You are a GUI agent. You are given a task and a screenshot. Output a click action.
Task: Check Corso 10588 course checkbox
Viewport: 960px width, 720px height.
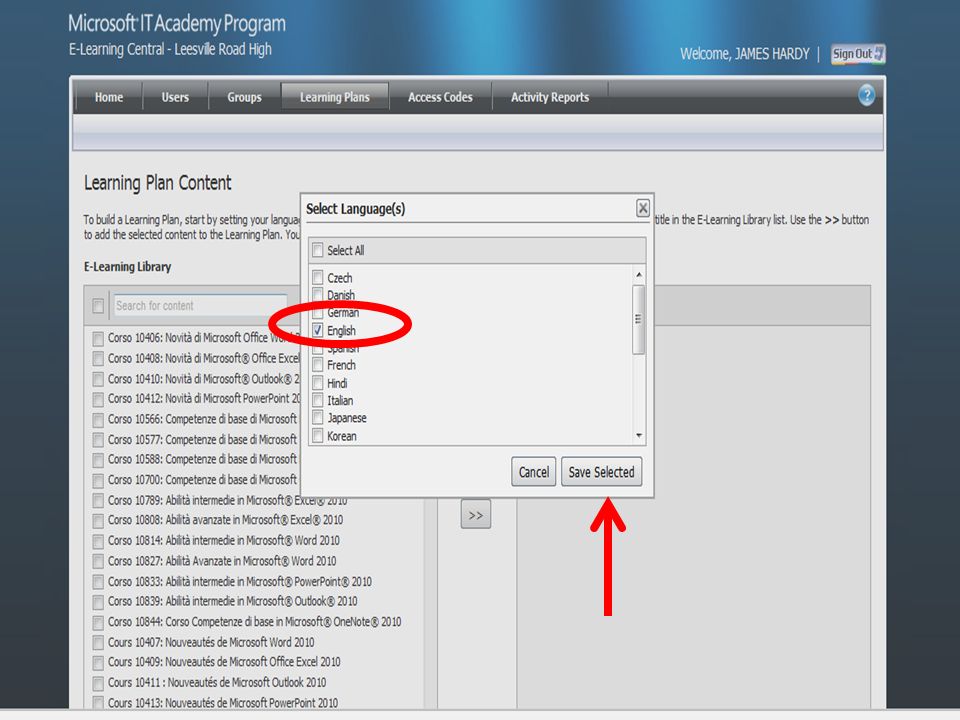(x=98, y=460)
